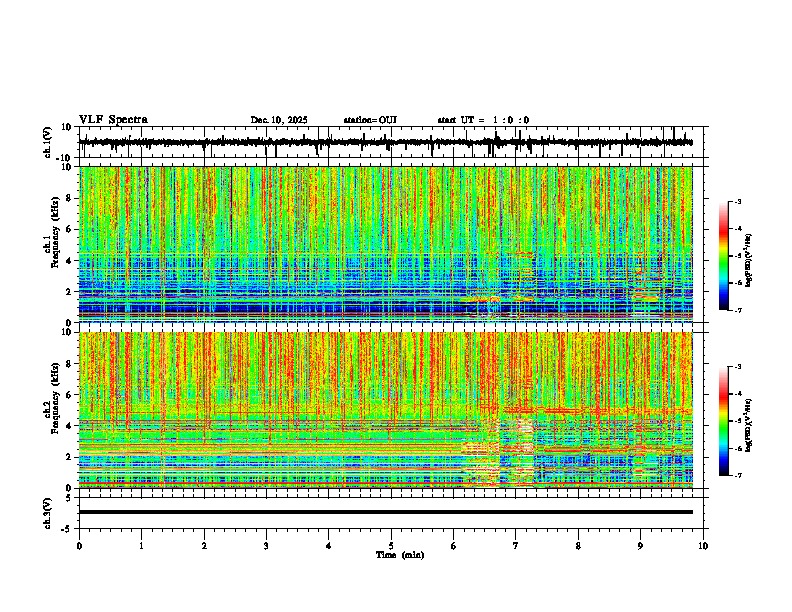Click the "5" minute tick label

tap(391, 546)
